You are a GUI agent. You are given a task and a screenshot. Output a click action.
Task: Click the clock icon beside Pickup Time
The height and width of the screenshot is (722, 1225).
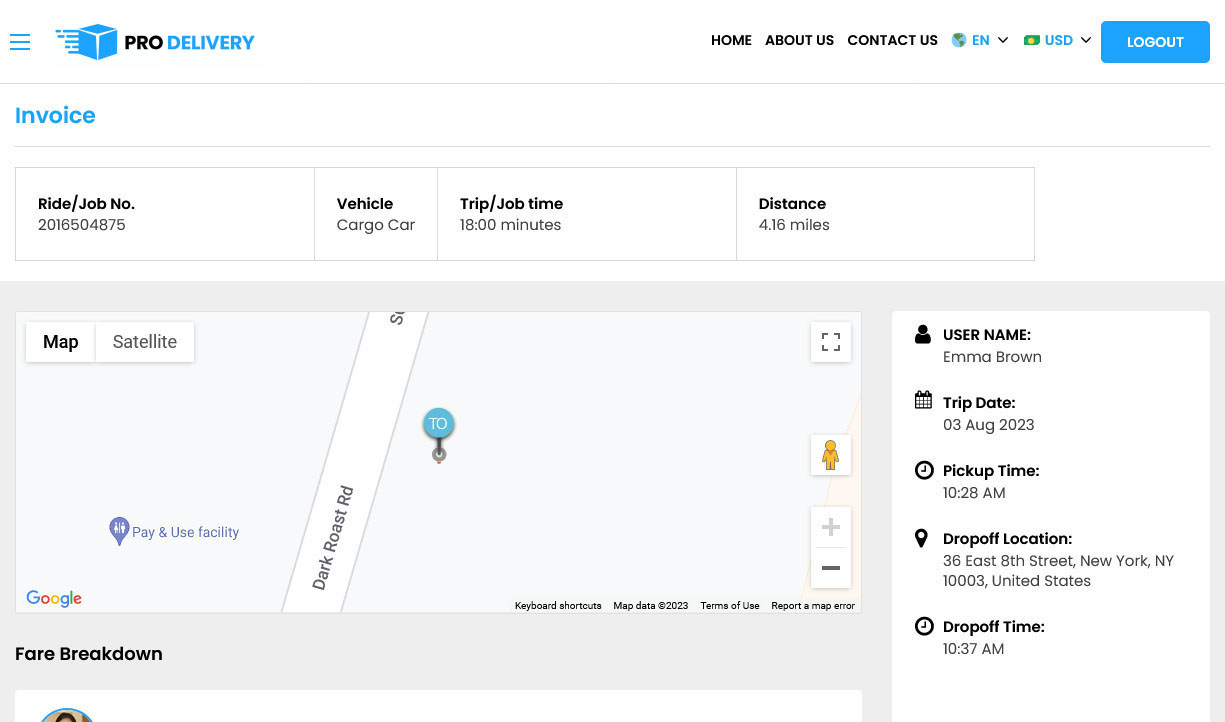click(923, 469)
